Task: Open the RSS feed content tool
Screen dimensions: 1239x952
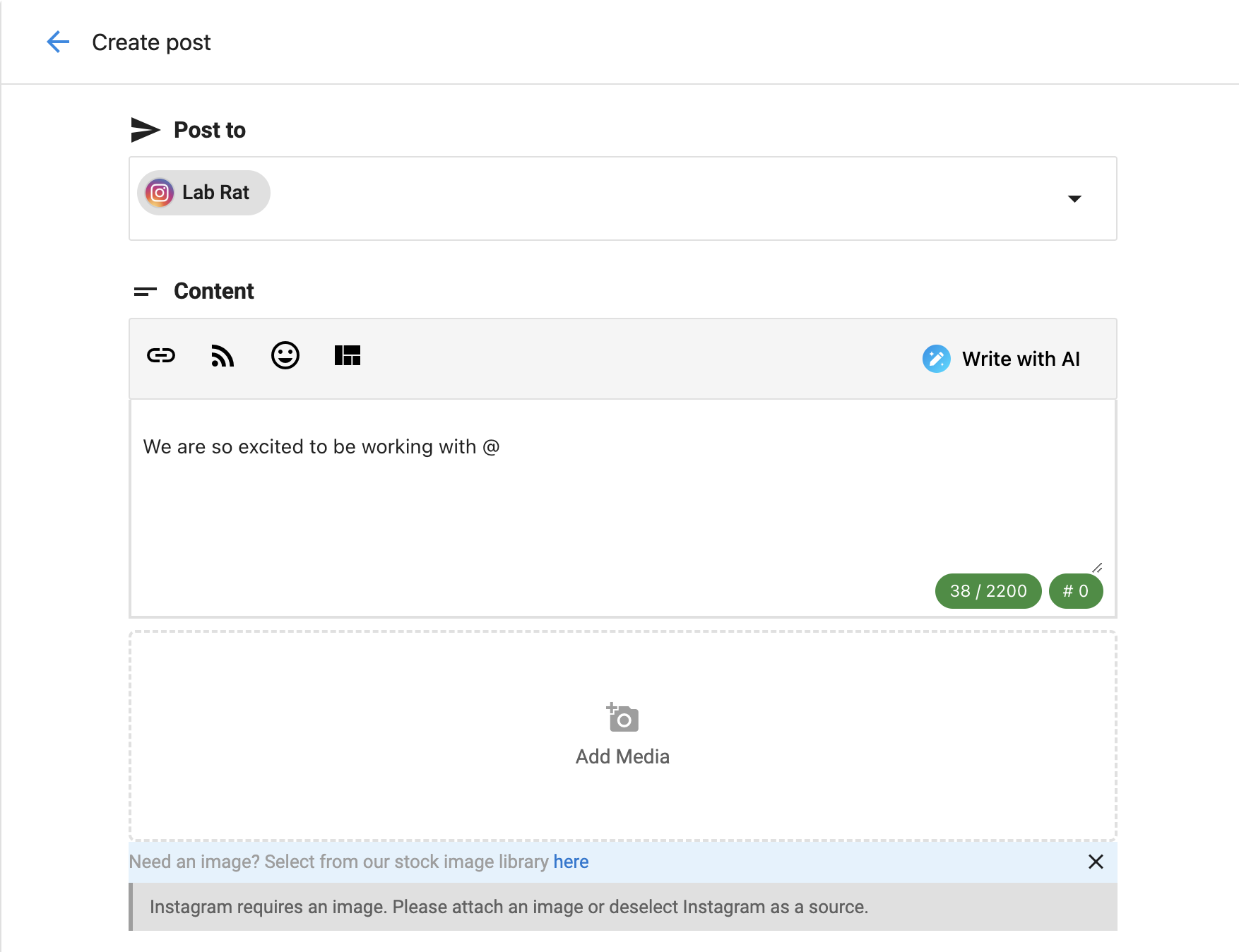Action: tap(223, 357)
